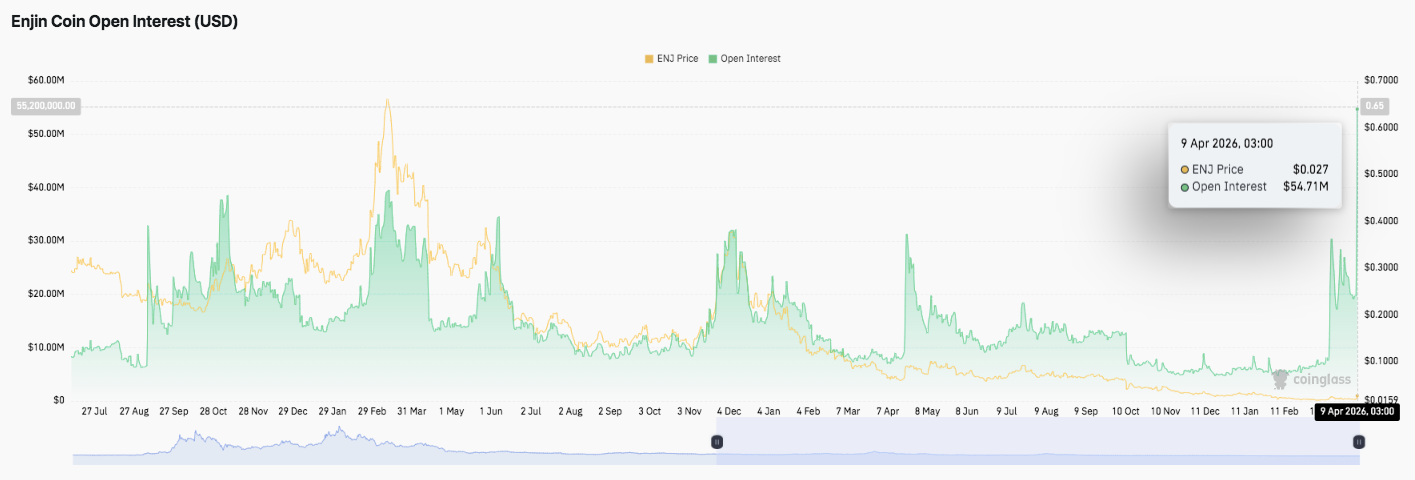This screenshot has width=1415, height=480.
Task: Click the 28 Oct date on the x-axis
Action: (213, 411)
